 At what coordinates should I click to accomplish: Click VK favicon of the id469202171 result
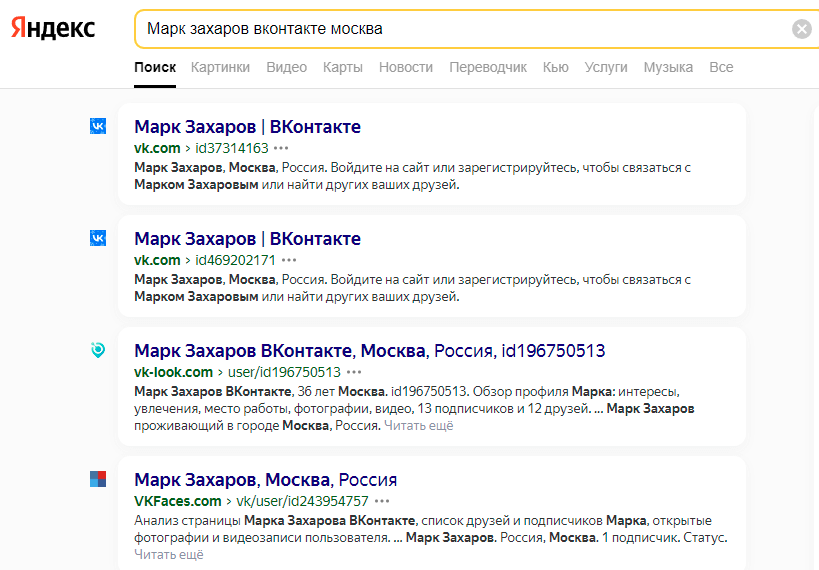click(98, 238)
